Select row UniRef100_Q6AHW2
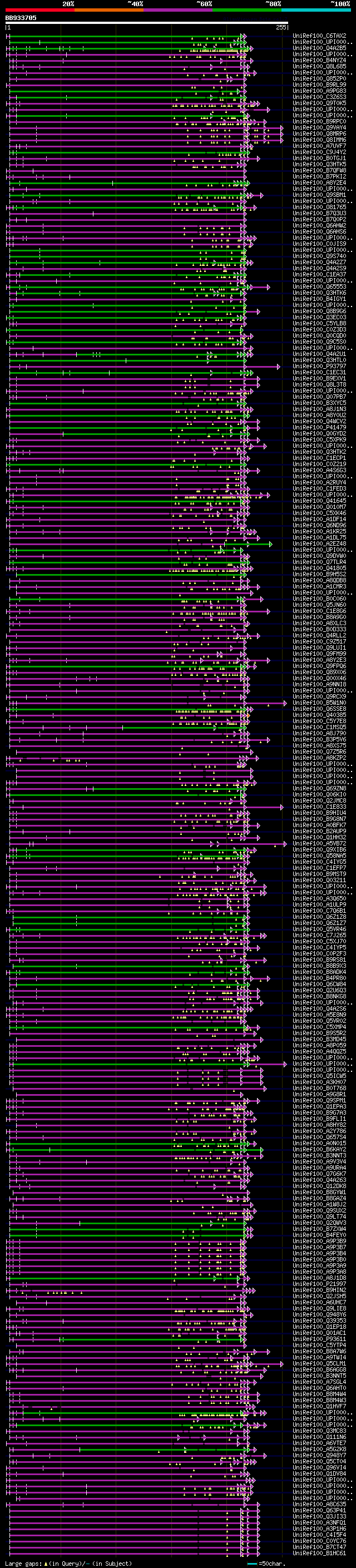356x1568 pixels. 319,226
